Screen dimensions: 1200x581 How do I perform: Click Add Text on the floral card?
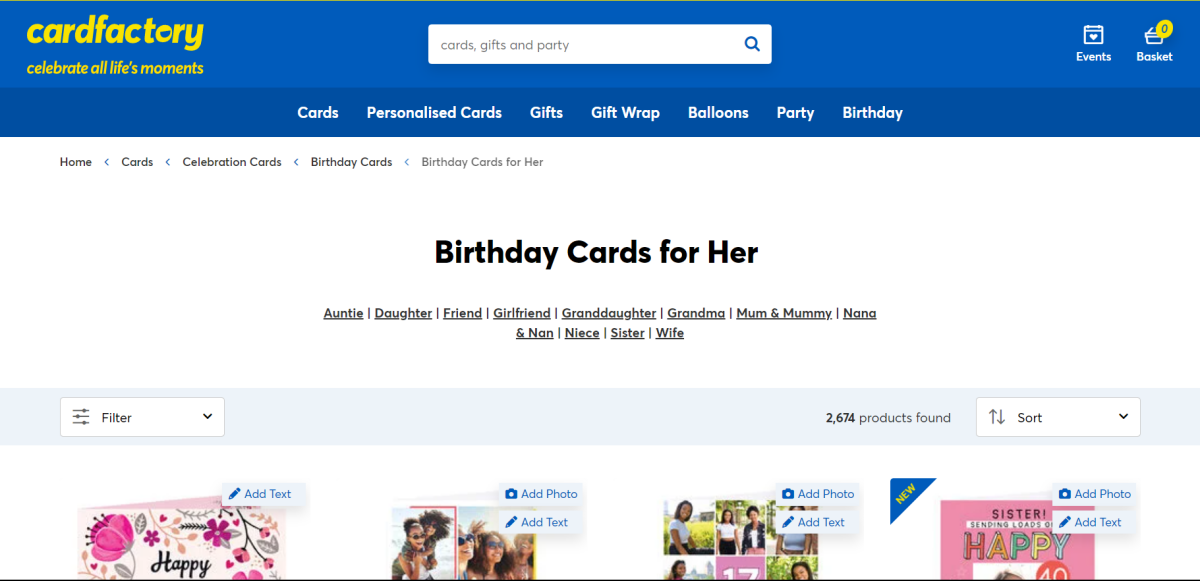260,494
